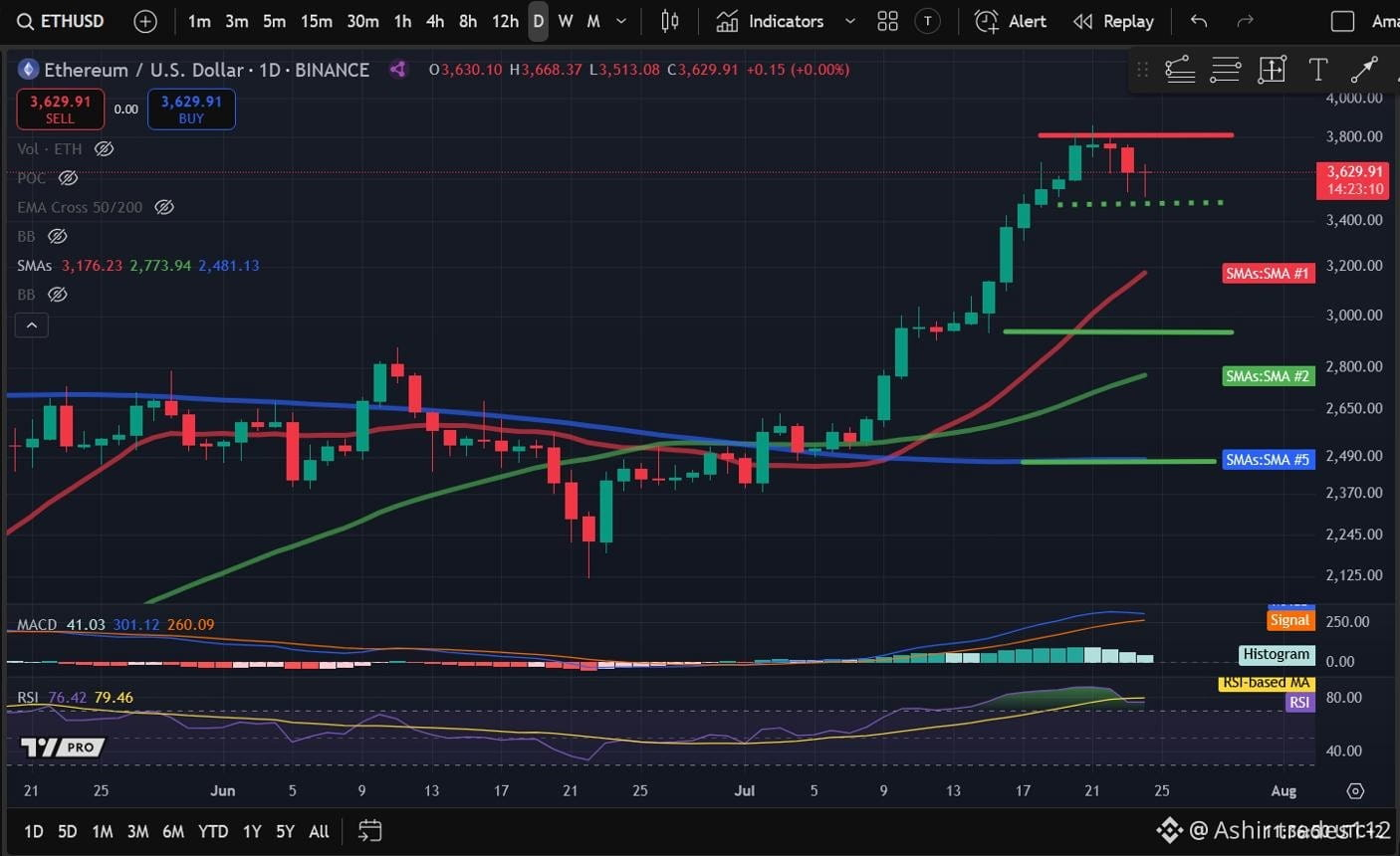This screenshot has height=856, width=1400.
Task: Show the EMA Cross 50/200 indicator
Action: point(164,207)
